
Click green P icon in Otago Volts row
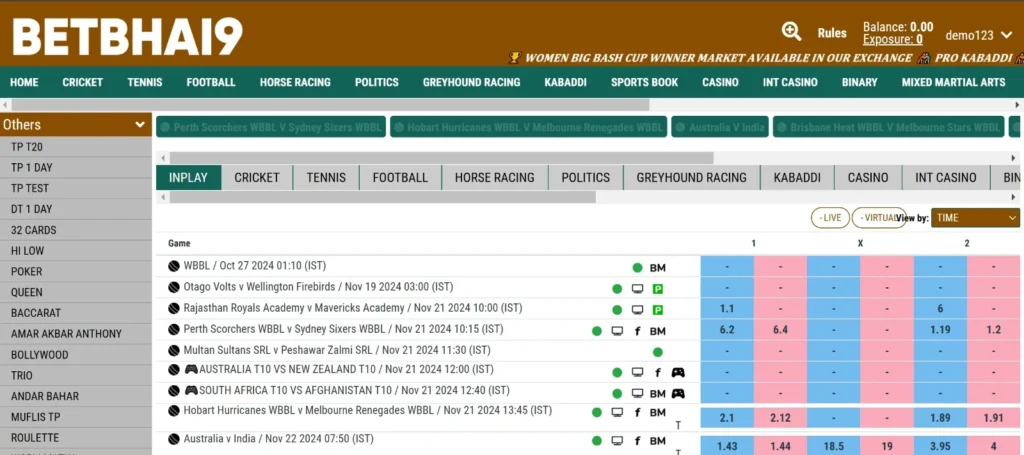658,289
